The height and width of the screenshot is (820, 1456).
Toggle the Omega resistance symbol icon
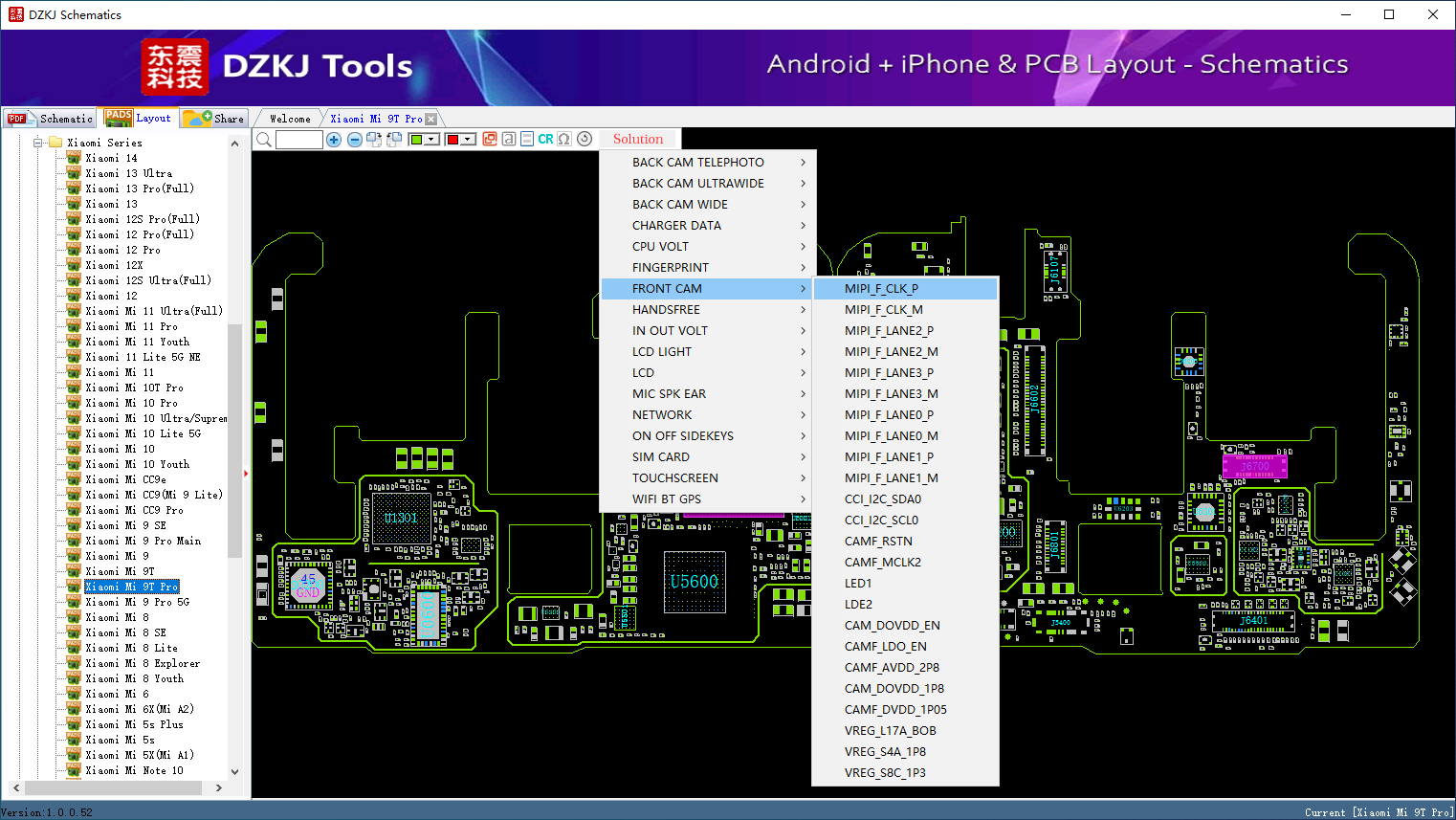[x=564, y=139]
